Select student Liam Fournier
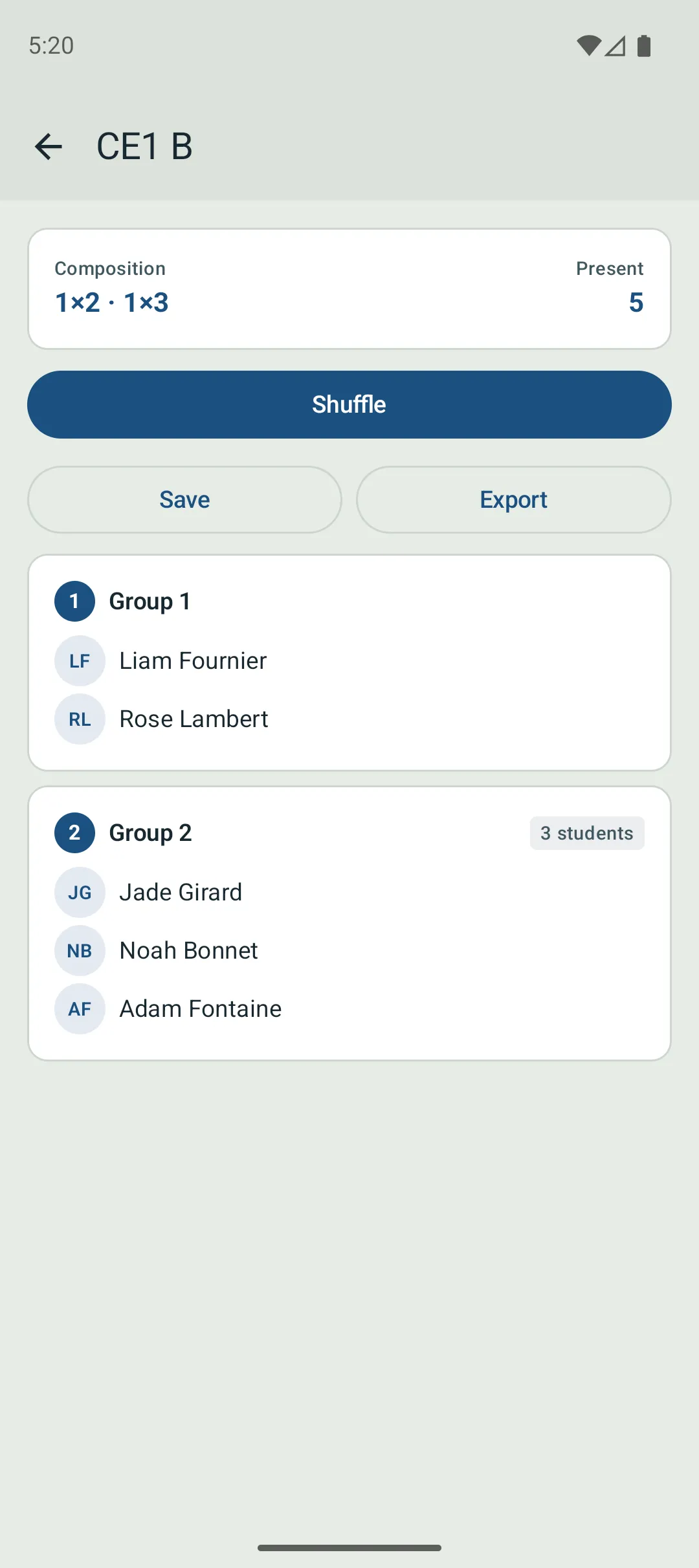Screen dimensions: 699x1568 pos(193,660)
